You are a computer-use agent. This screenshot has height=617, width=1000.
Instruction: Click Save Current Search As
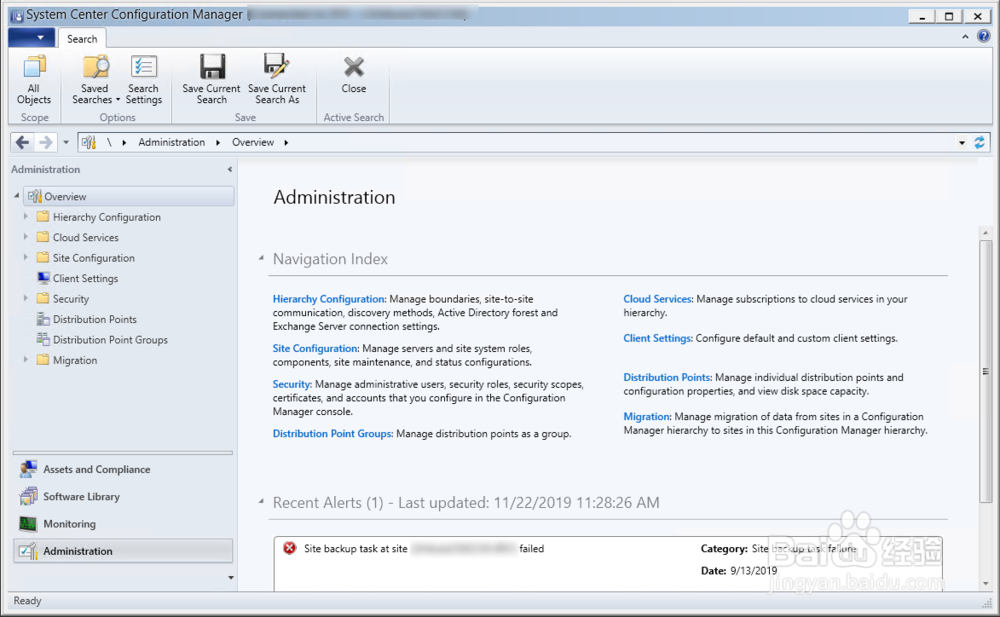click(277, 80)
